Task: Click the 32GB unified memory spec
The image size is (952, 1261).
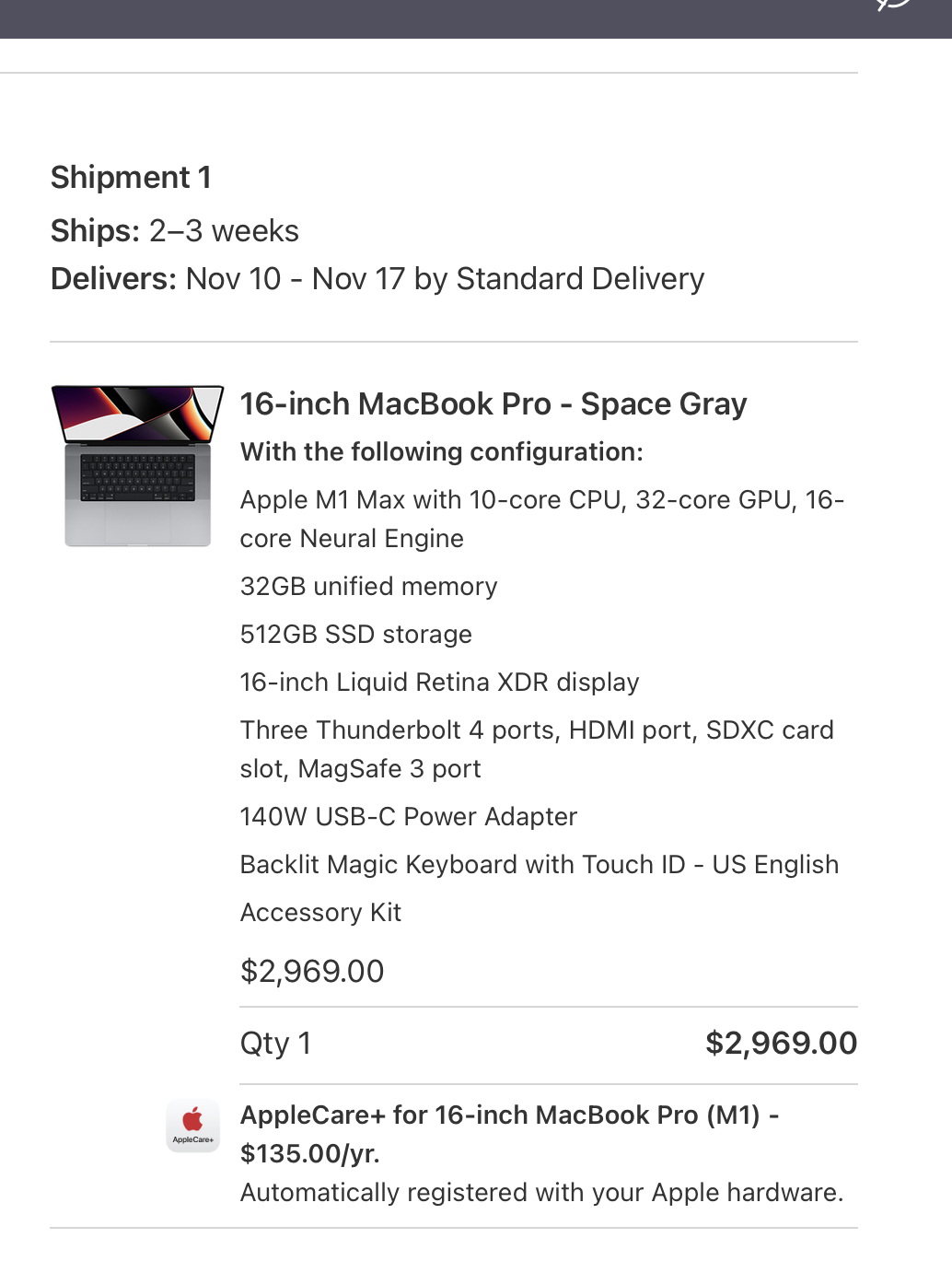Action: tap(368, 587)
